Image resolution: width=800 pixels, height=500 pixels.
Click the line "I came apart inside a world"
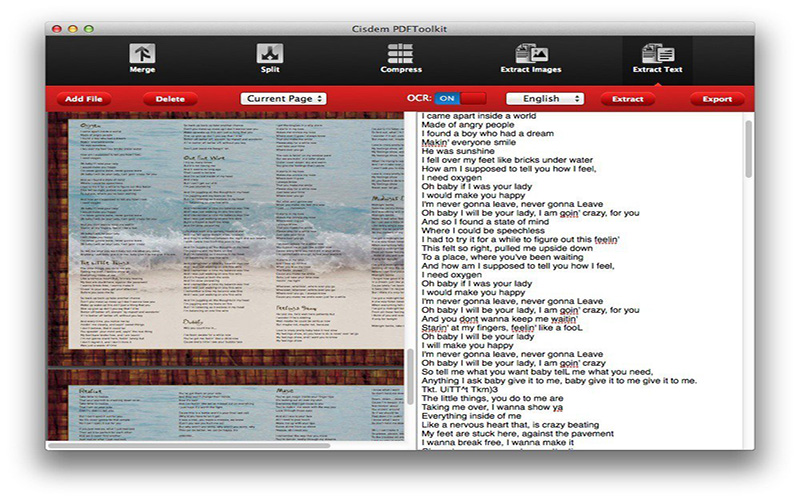pos(479,116)
